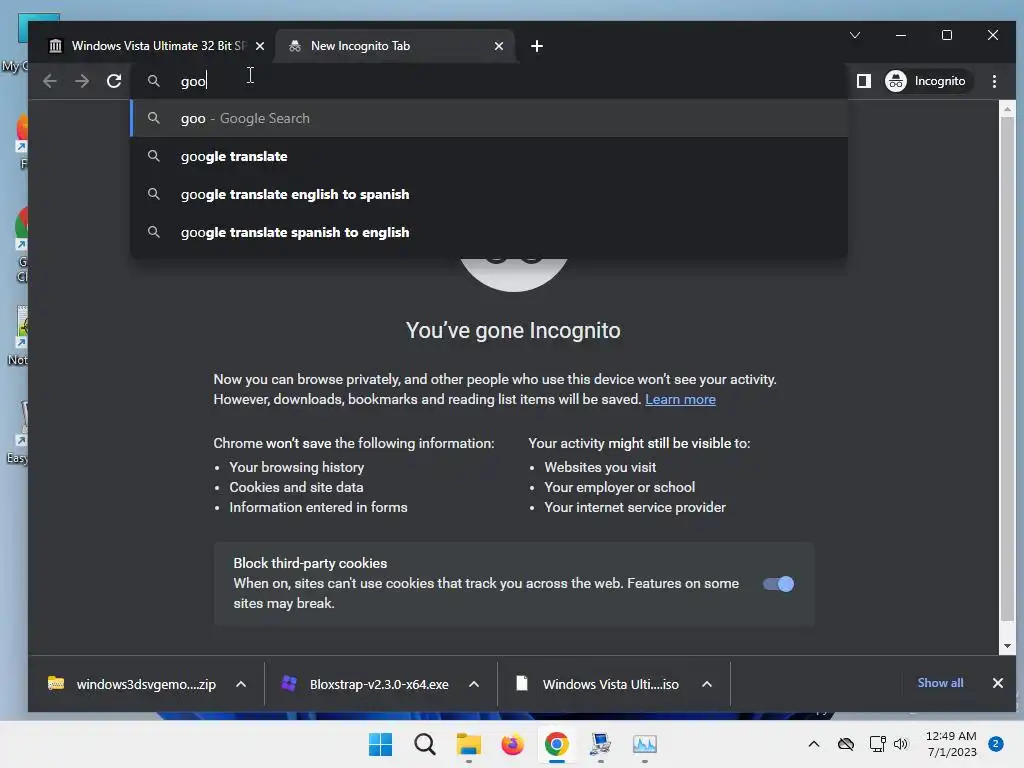The image size is (1024, 768).
Task: Open the taskbar graph monitor app icon
Action: (645, 744)
